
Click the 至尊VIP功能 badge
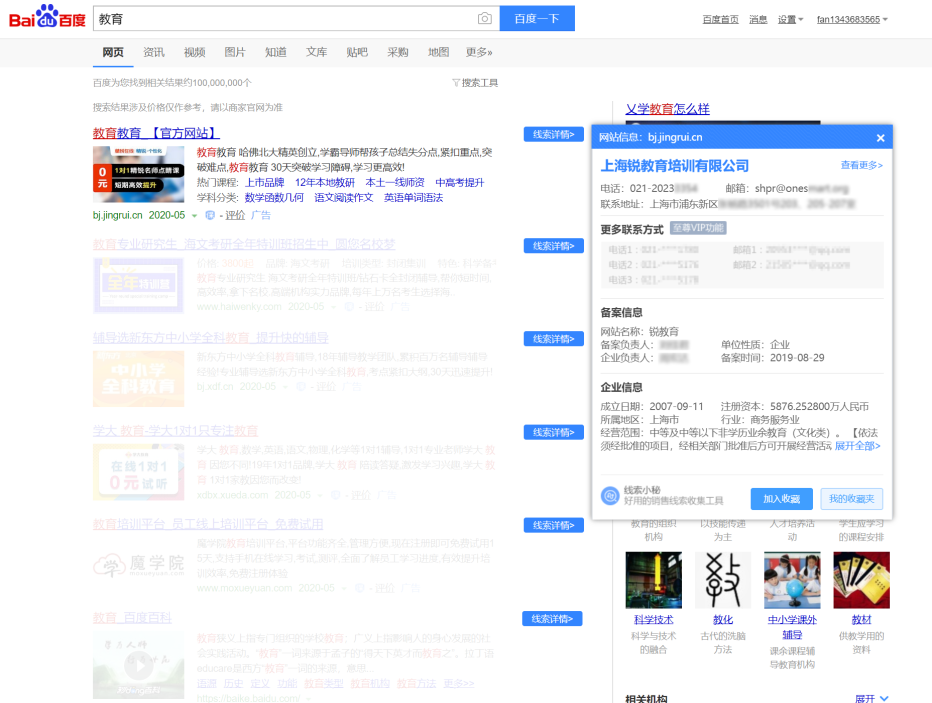tap(698, 228)
